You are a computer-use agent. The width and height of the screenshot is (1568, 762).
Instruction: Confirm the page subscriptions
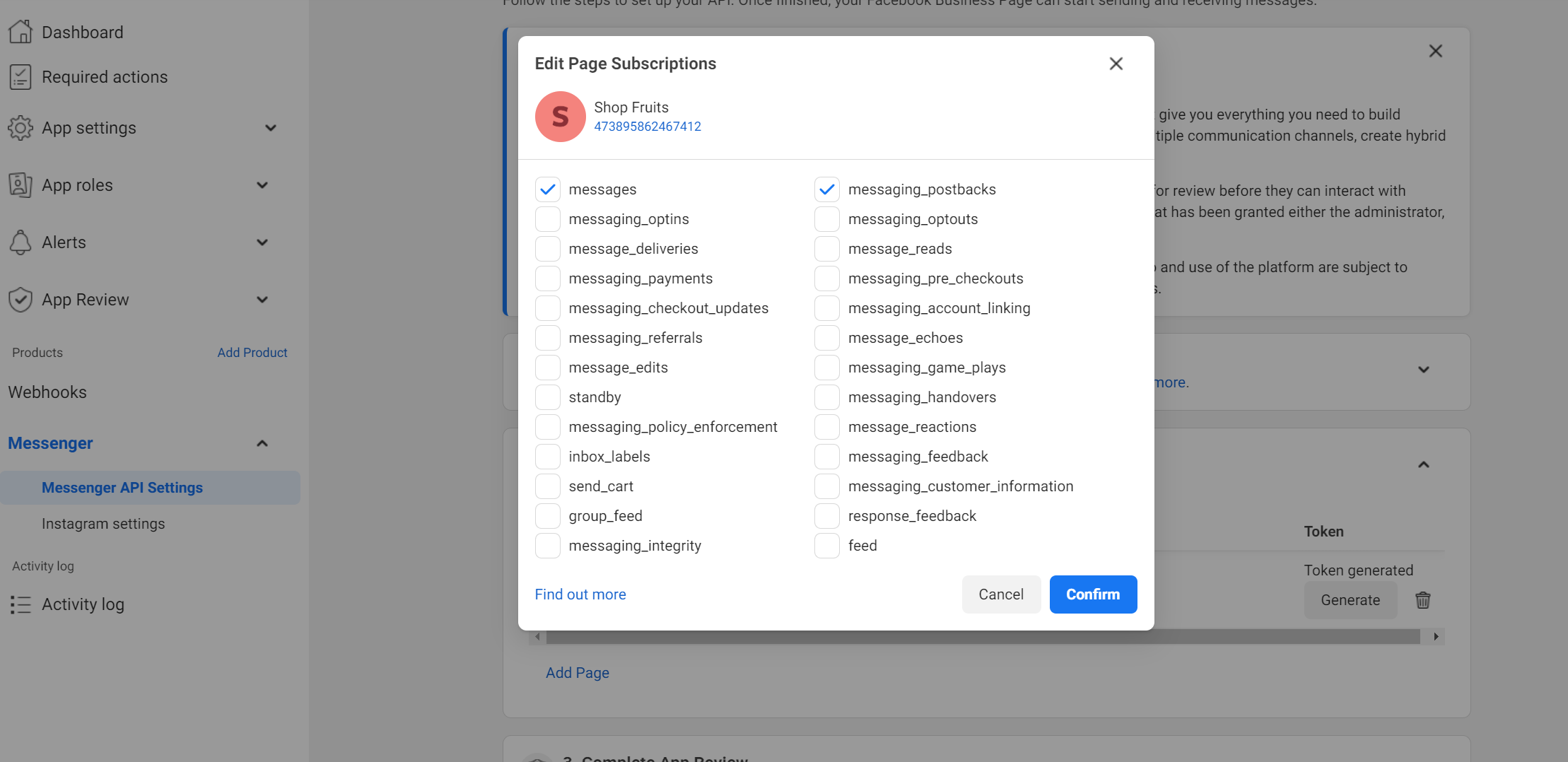(1093, 594)
